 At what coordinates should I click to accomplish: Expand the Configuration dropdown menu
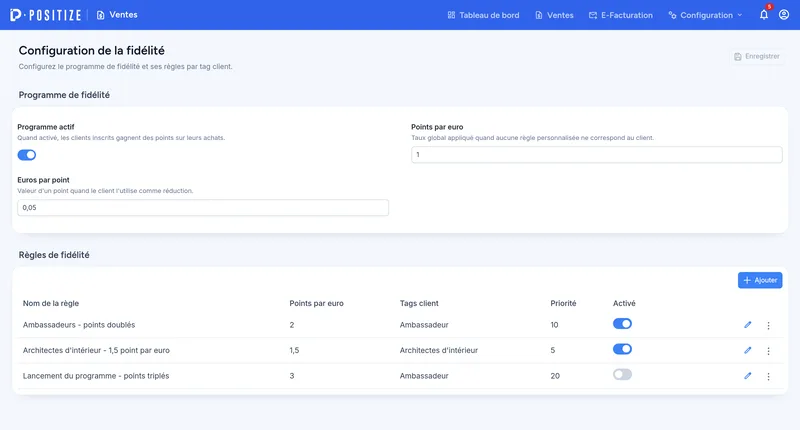click(x=705, y=15)
